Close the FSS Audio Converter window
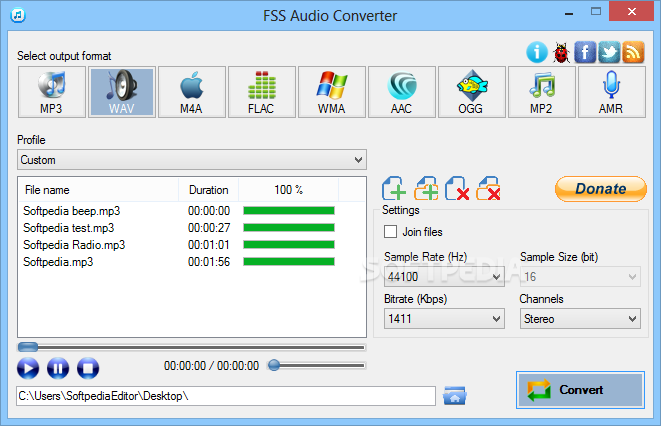The height and width of the screenshot is (426, 661). (x=631, y=12)
